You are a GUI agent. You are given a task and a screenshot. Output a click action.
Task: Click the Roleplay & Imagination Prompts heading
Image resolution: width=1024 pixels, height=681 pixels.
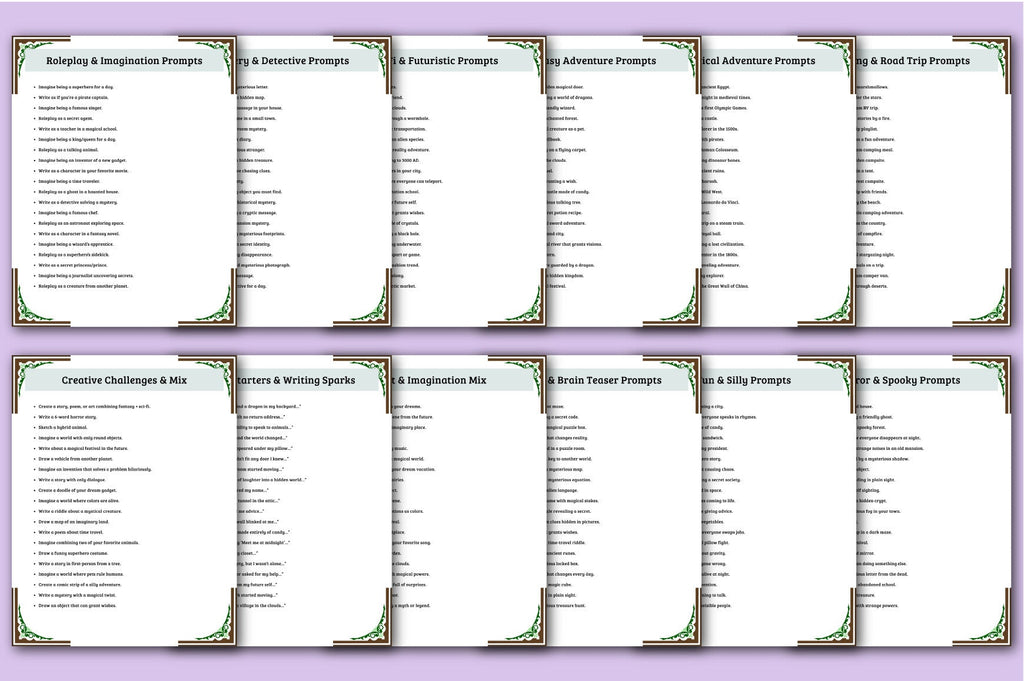click(124, 61)
